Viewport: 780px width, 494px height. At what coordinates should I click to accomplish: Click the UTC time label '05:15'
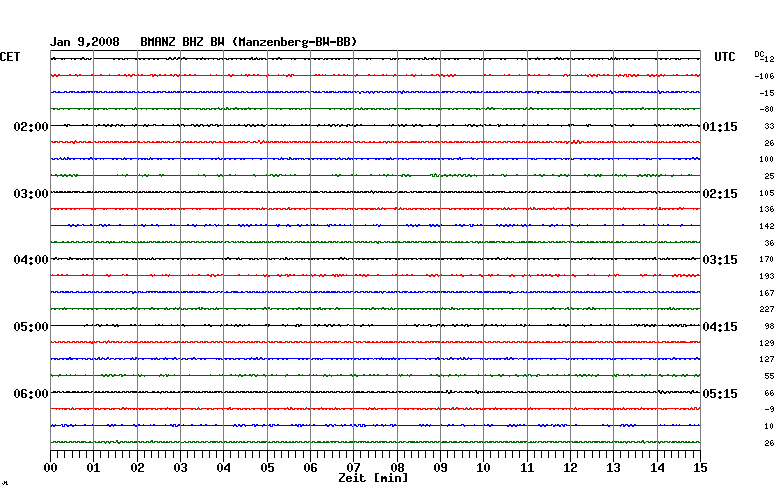click(x=720, y=394)
